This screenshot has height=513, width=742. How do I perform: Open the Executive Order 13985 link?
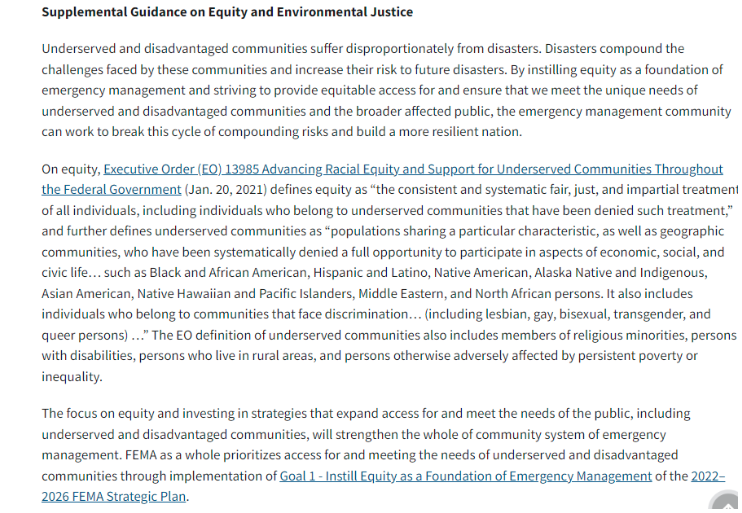(412, 169)
